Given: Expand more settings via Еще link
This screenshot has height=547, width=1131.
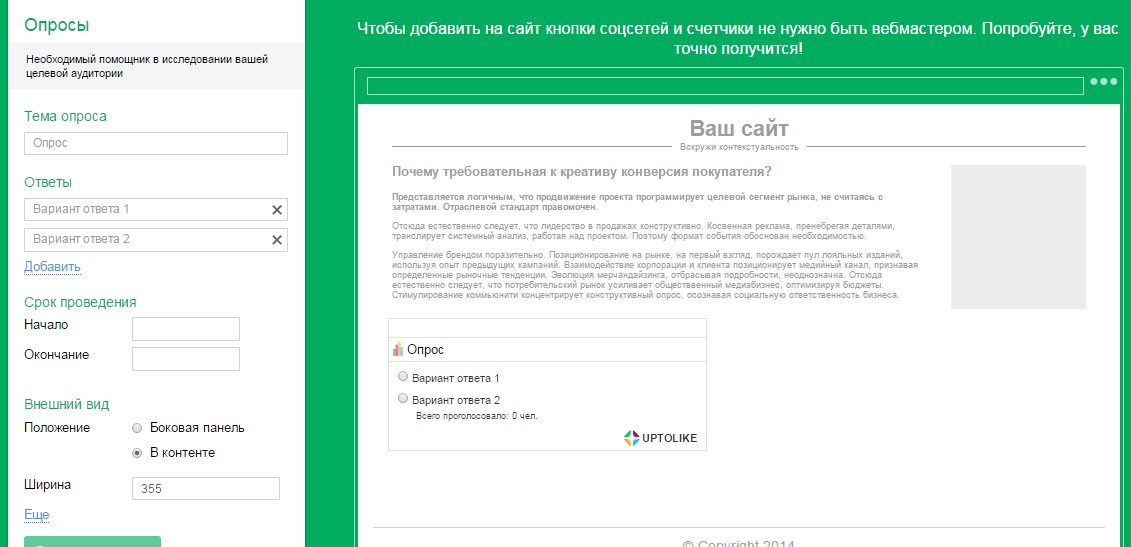Looking at the screenshot, I should tap(36, 514).
